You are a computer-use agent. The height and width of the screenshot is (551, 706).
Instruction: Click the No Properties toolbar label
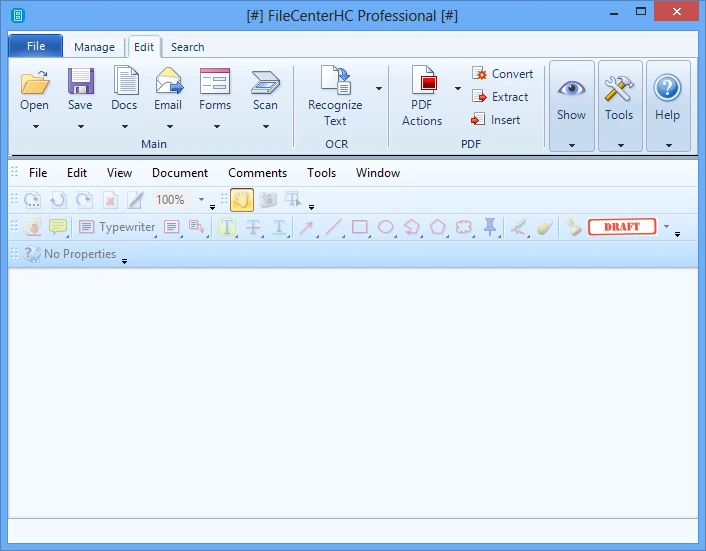pyautogui.click(x=79, y=254)
